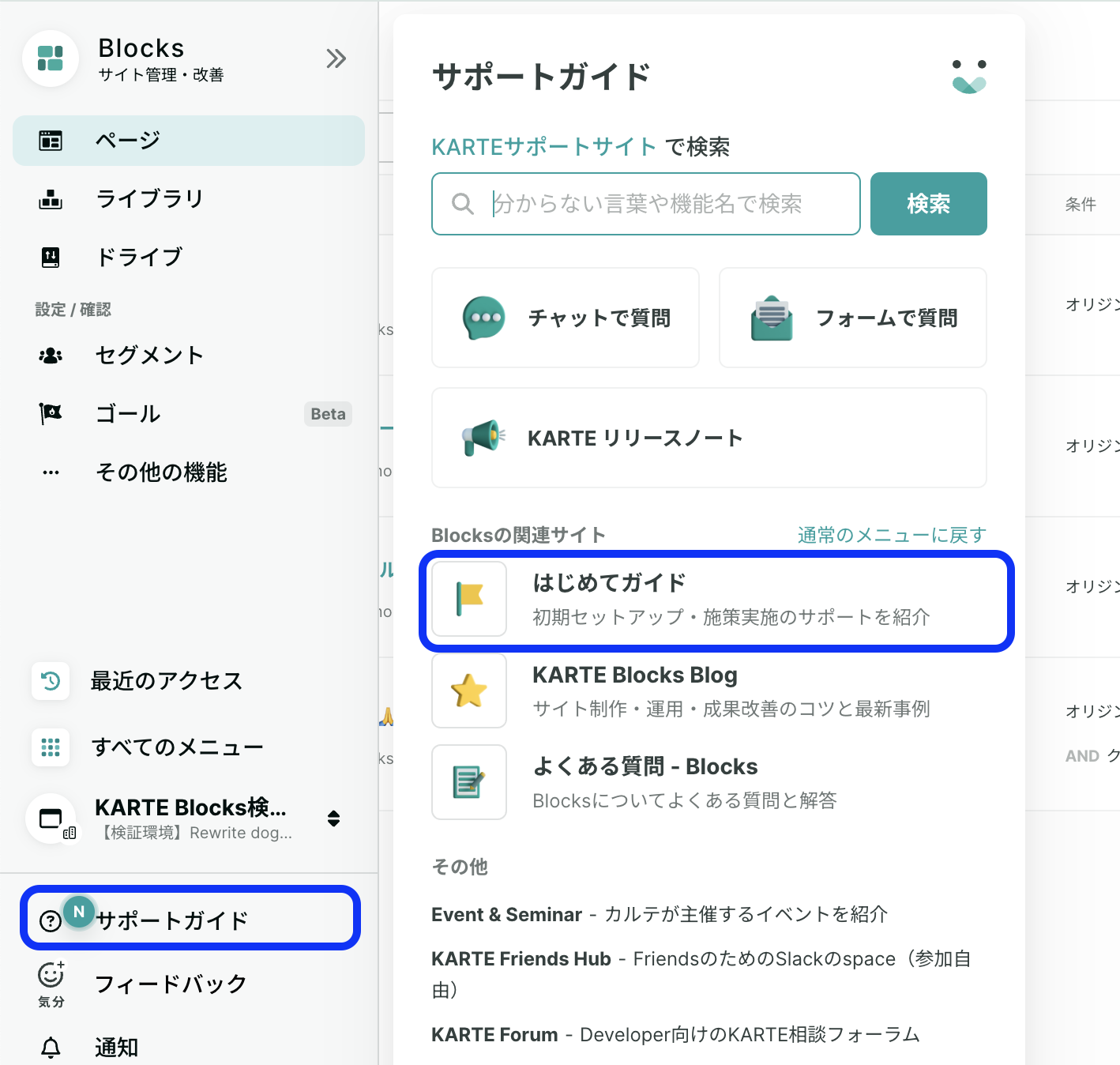Open Event & Seminar link
1120x1065 pixels.
[506, 915]
